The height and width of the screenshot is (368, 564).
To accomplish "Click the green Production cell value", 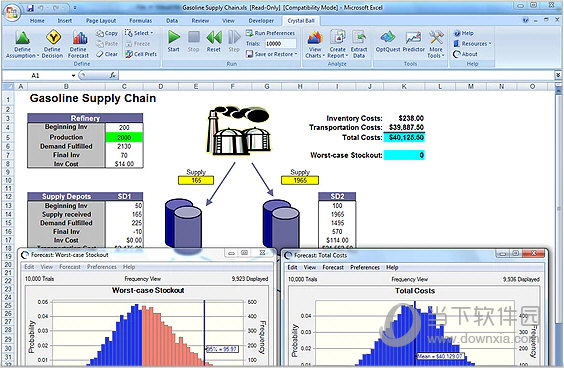I will tap(124, 137).
